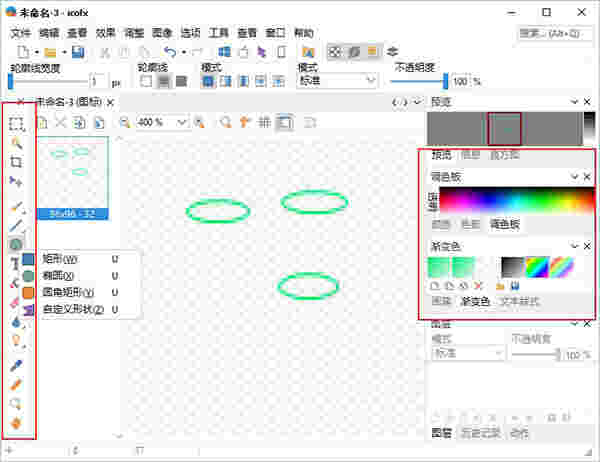Expand the preview panel options chevron
The height and width of the screenshot is (462, 600).
(574, 101)
